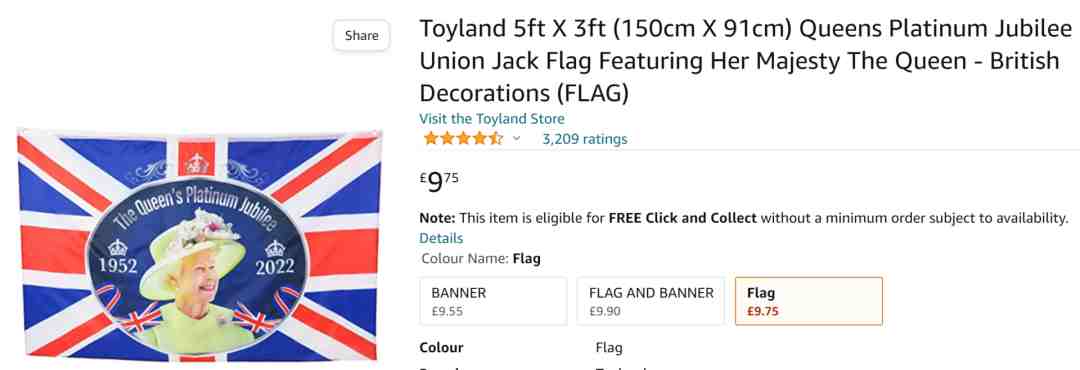Click the Colour Name: Flag label

click(x=481, y=259)
